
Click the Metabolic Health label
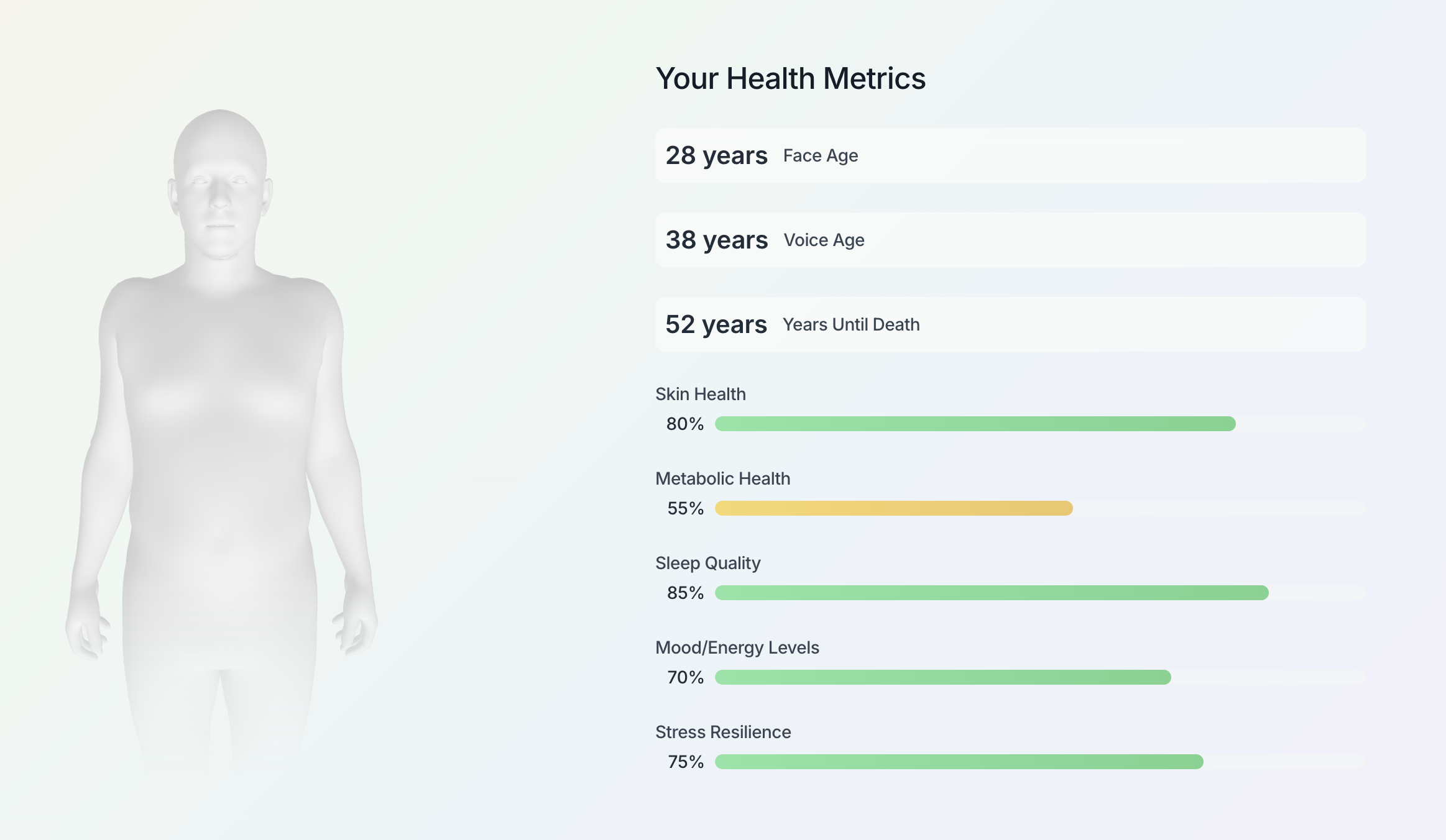722,479
